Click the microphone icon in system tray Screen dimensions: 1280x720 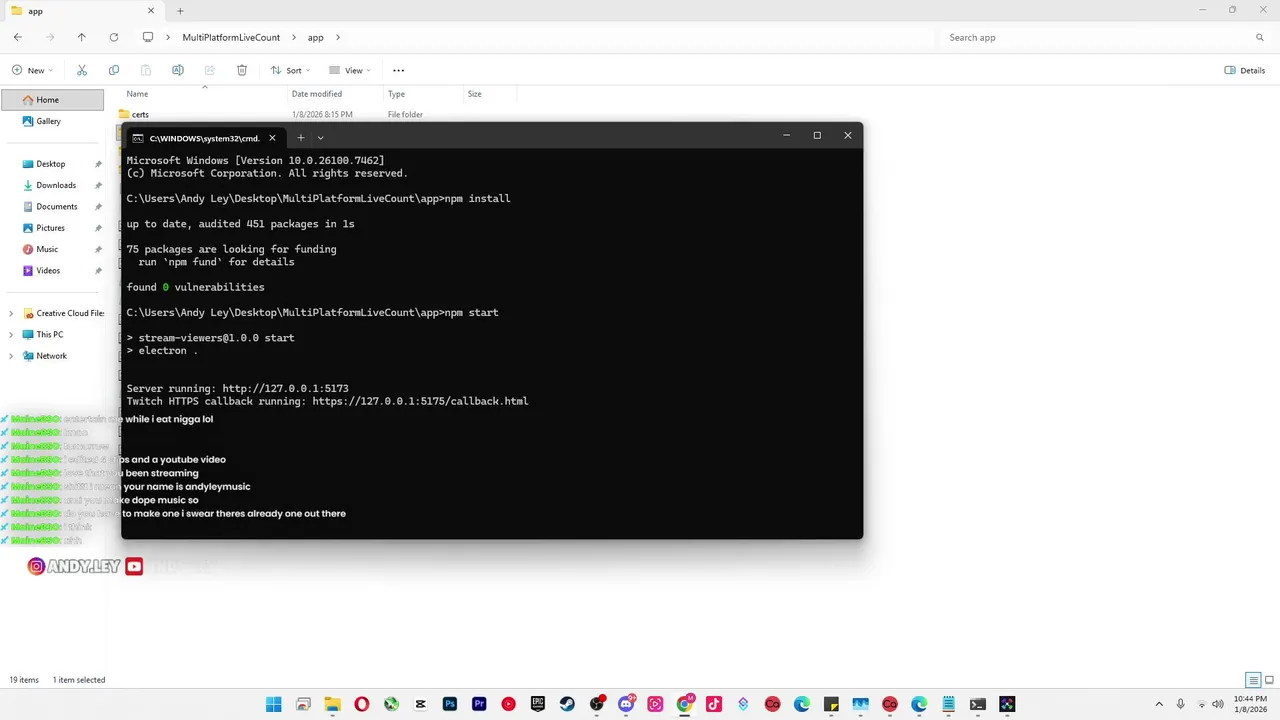(1181, 704)
